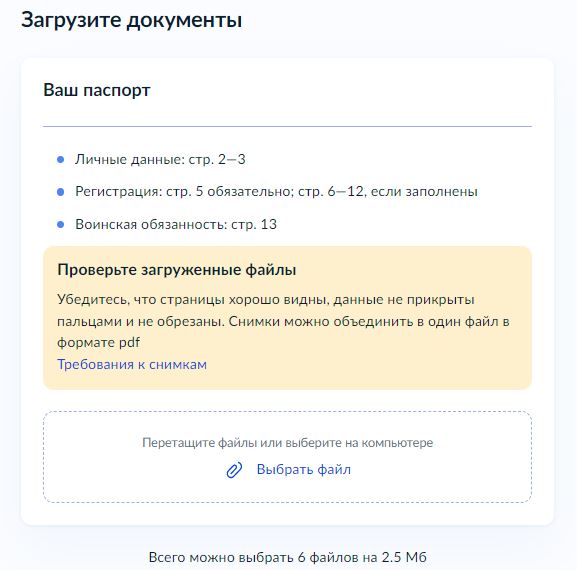The width and height of the screenshot is (577, 570).
Task: Click the "Убедитесь, что страницы хорошо видны" warning text
Action: click(x=266, y=300)
